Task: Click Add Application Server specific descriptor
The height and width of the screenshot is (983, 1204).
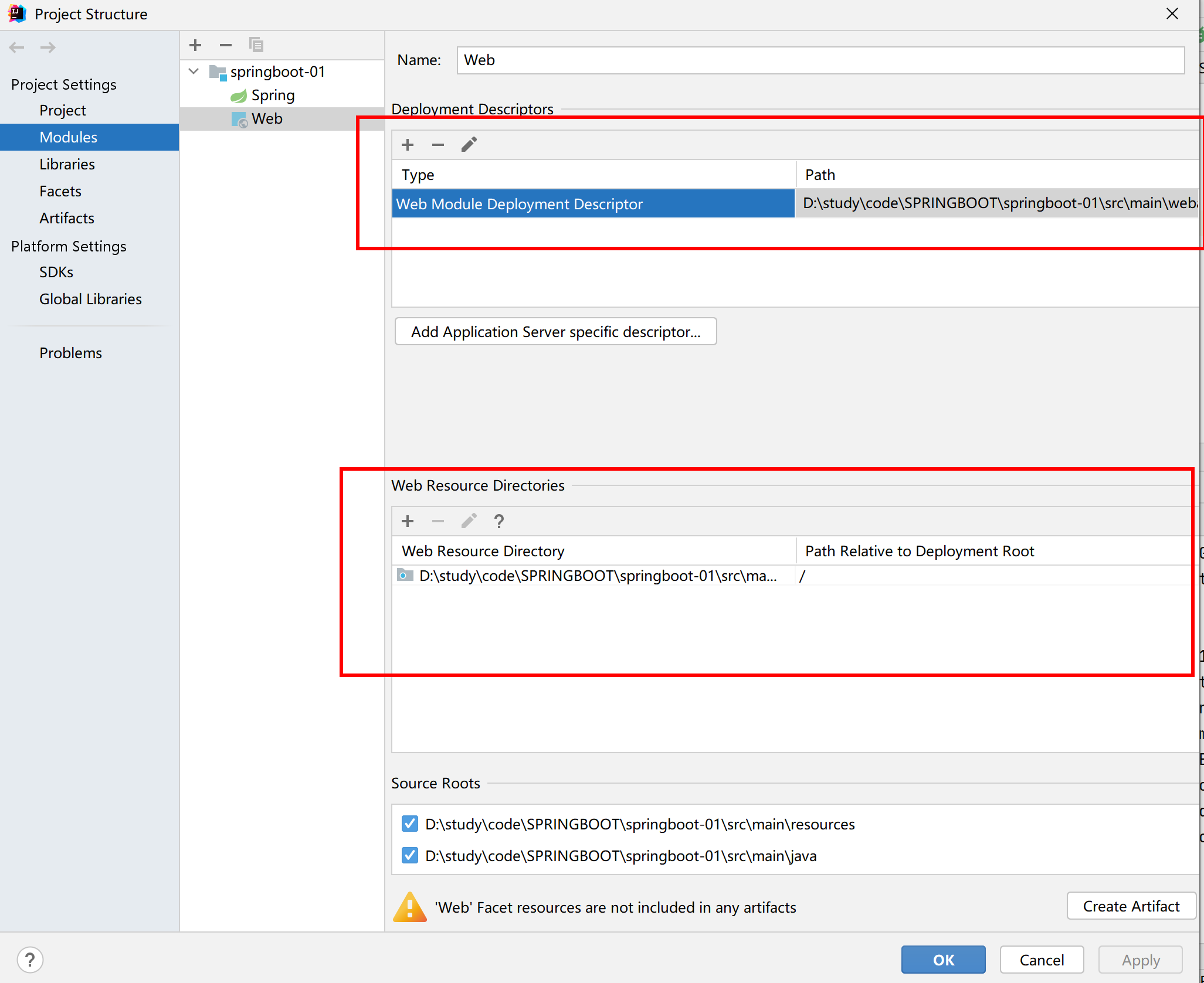Action: pyautogui.click(x=555, y=332)
